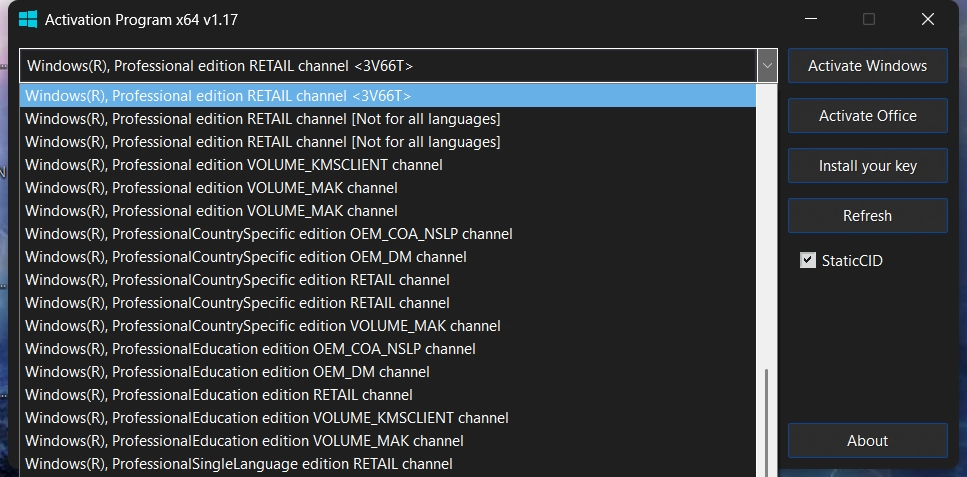Select Professional edition VOLUME_KMSCLIENT channel

click(234, 165)
